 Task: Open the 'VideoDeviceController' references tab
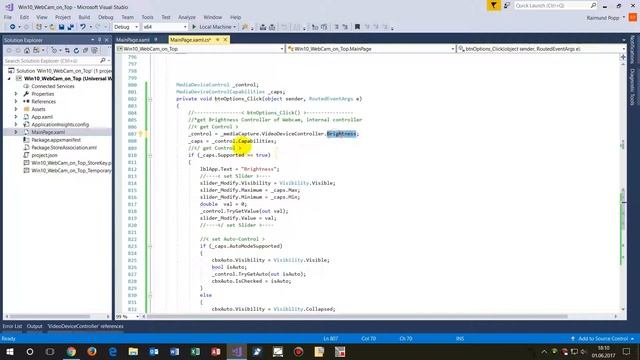coord(85,326)
